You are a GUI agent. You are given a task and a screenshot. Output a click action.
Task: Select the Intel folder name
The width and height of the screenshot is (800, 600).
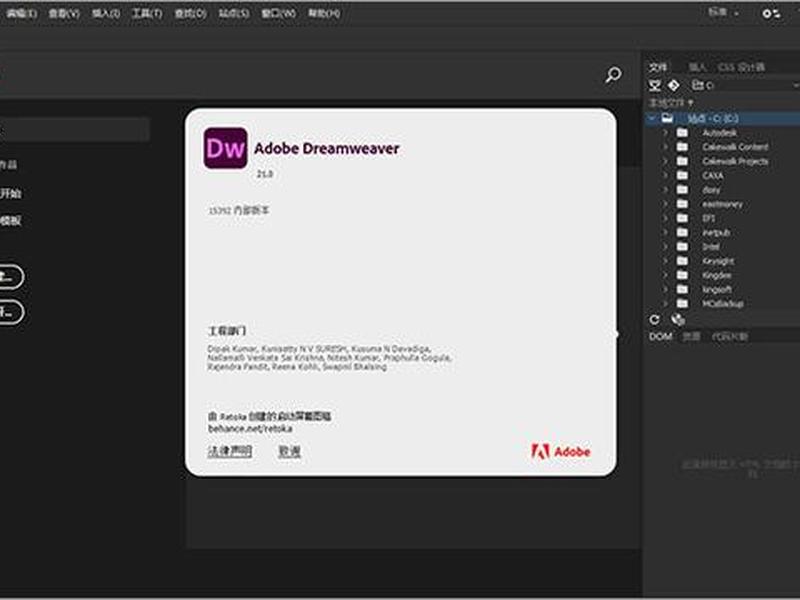point(711,246)
